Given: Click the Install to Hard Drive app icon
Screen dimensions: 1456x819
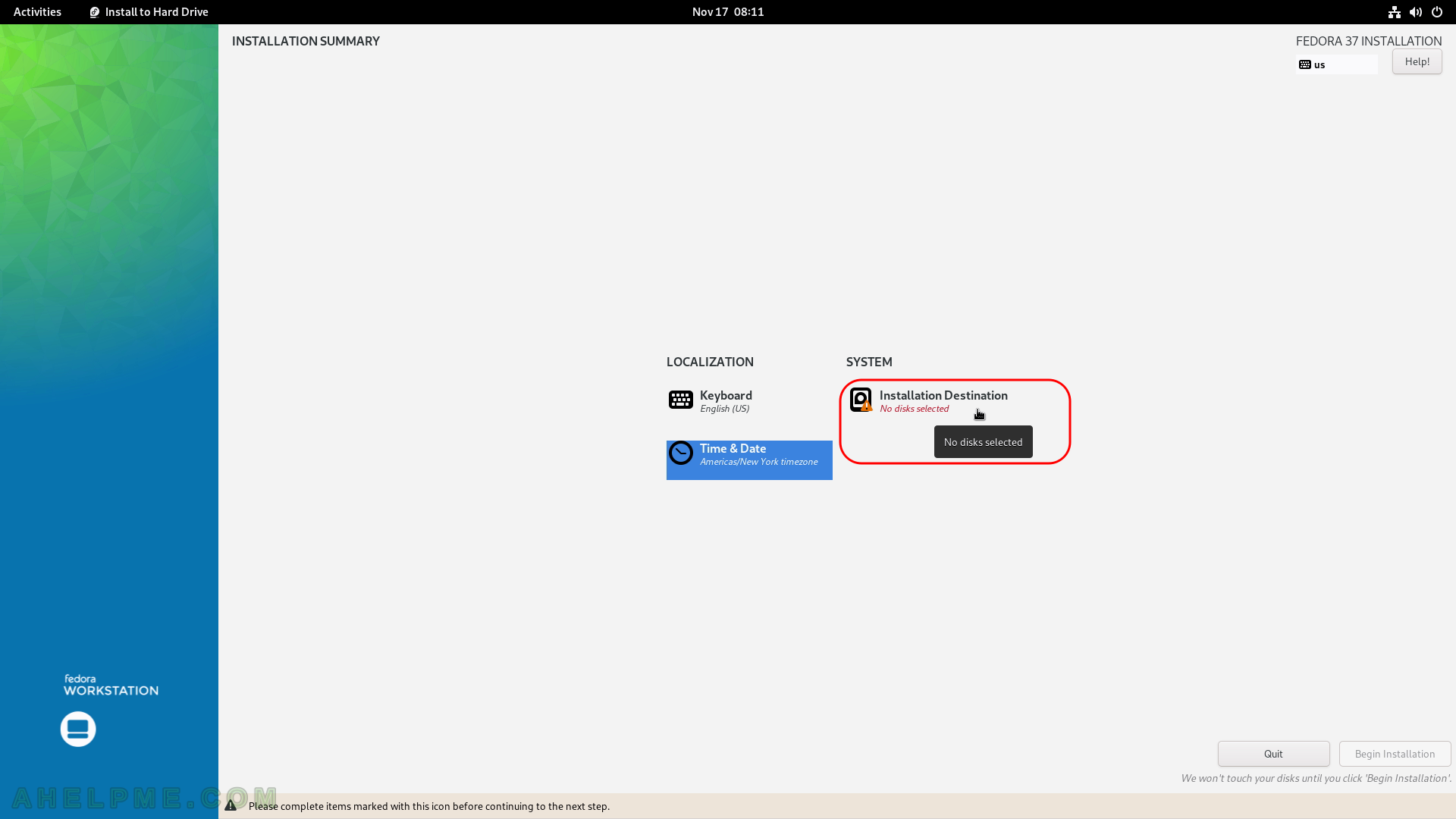Looking at the screenshot, I should pyautogui.click(x=95, y=12).
